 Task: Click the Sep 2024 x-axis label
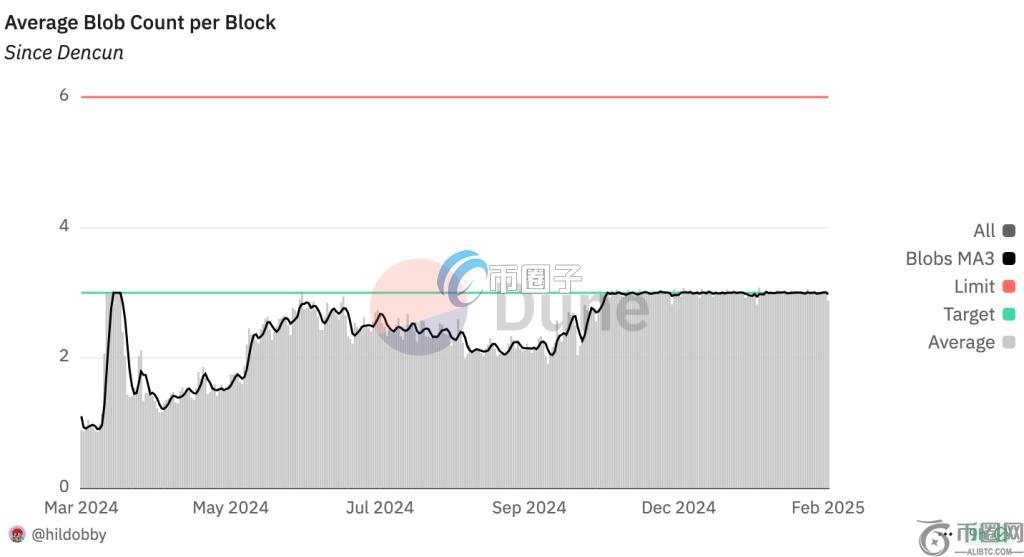(529, 508)
